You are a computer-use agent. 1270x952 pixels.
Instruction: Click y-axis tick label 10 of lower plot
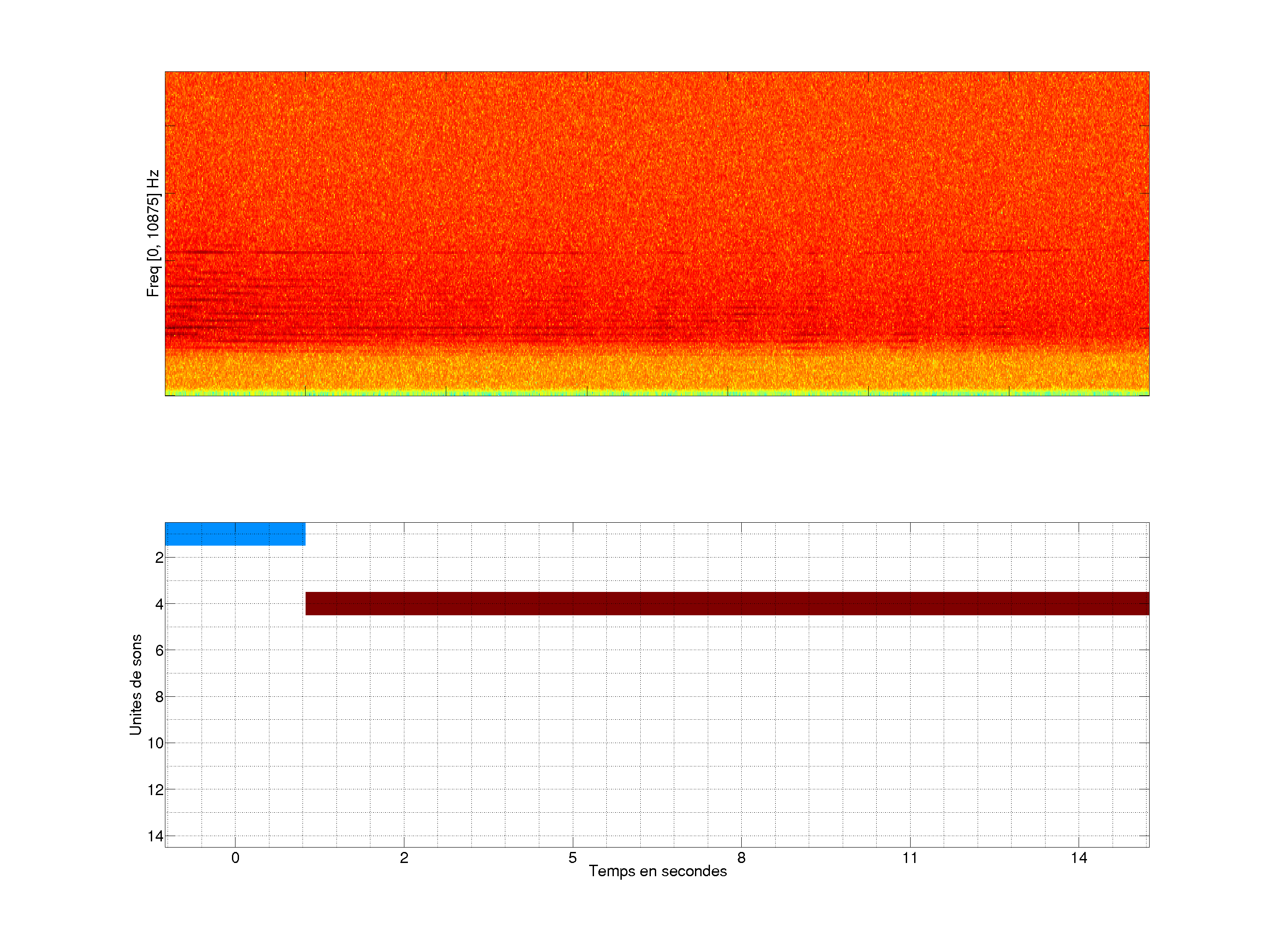(x=156, y=743)
